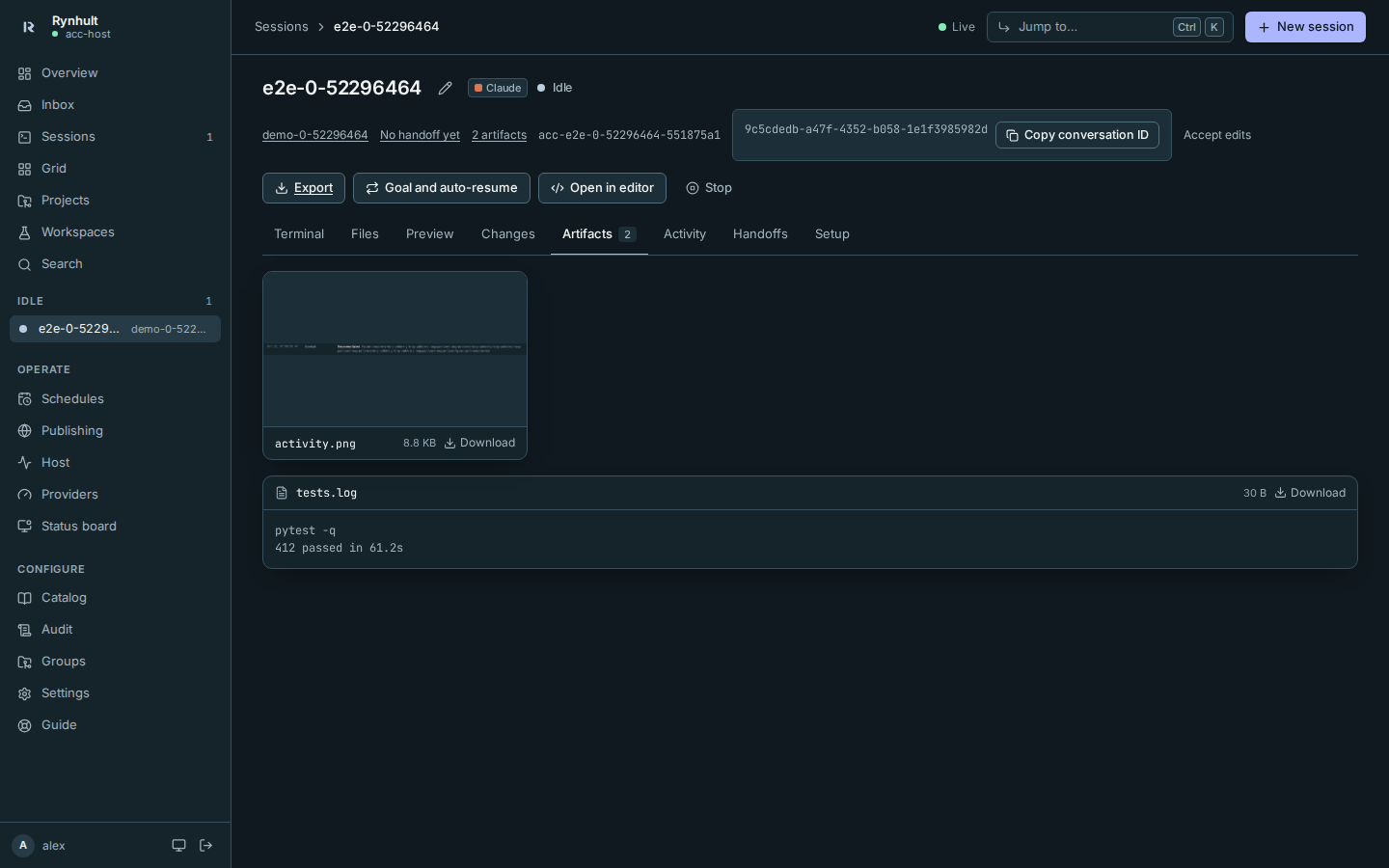Click the Live status indicator
The width and height of the screenshot is (1389, 868).
tap(957, 27)
